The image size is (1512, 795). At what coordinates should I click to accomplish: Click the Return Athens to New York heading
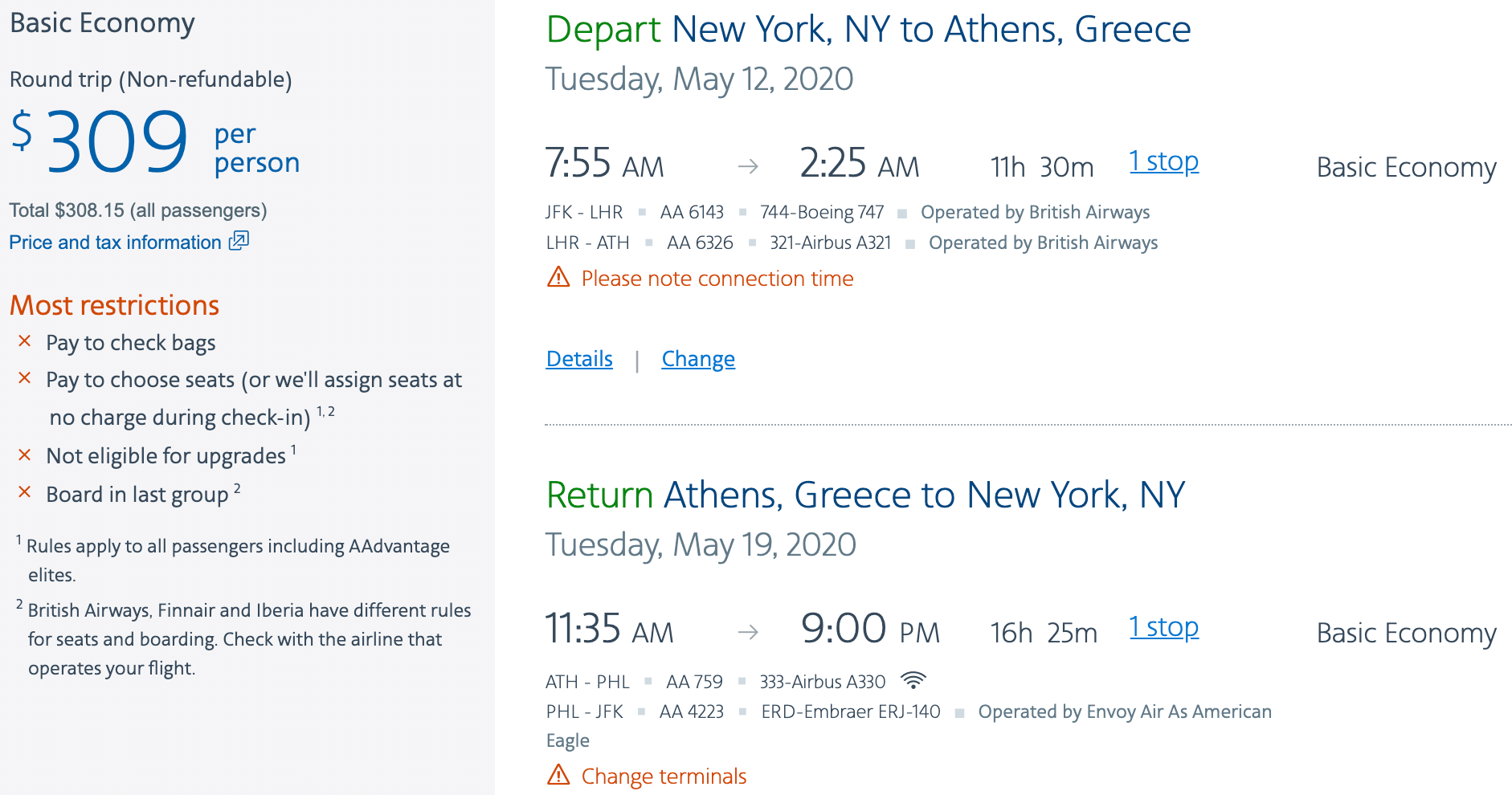pos(865,495)
